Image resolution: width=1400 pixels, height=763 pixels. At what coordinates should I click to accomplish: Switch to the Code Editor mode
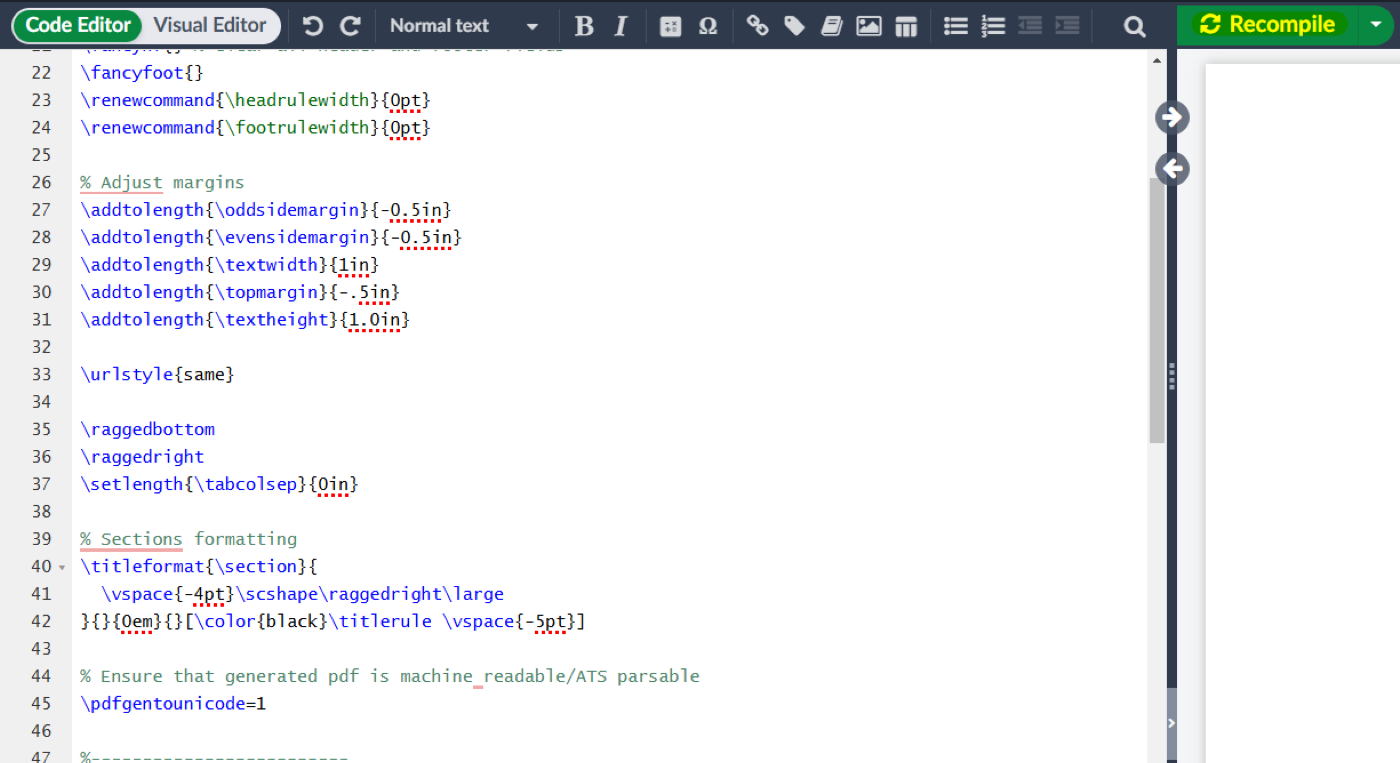pos(79,25)
